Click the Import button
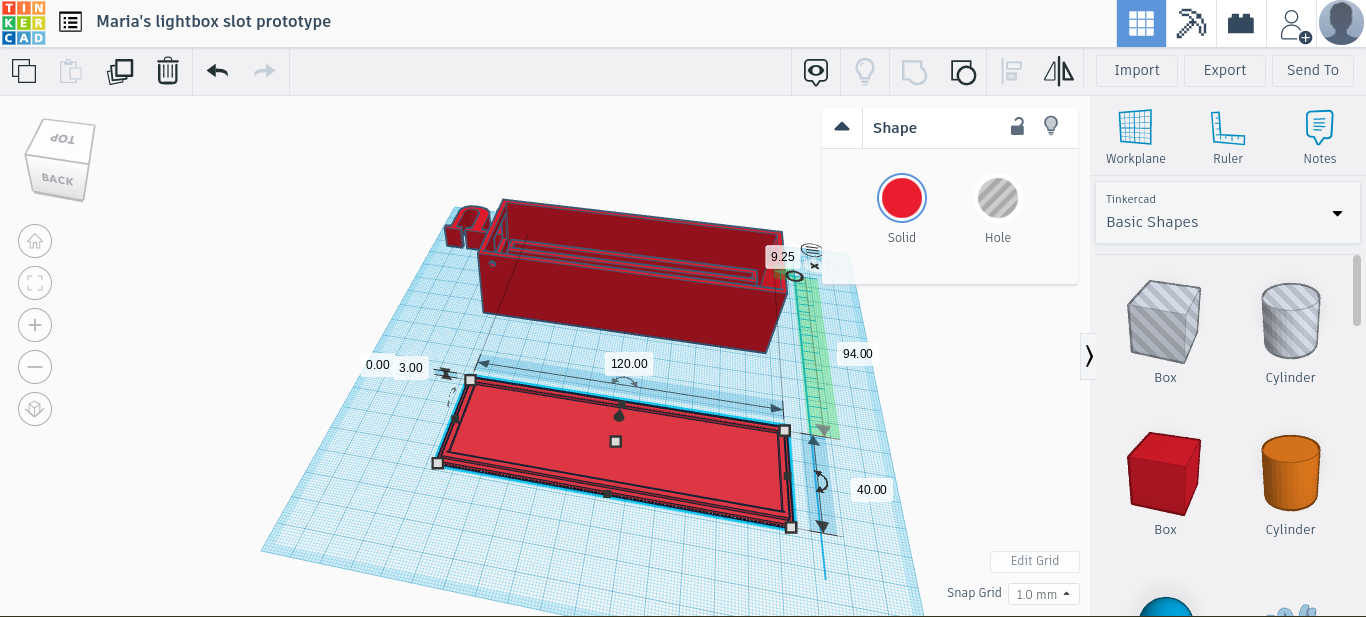1366x617 pixels. point(1137,70)
